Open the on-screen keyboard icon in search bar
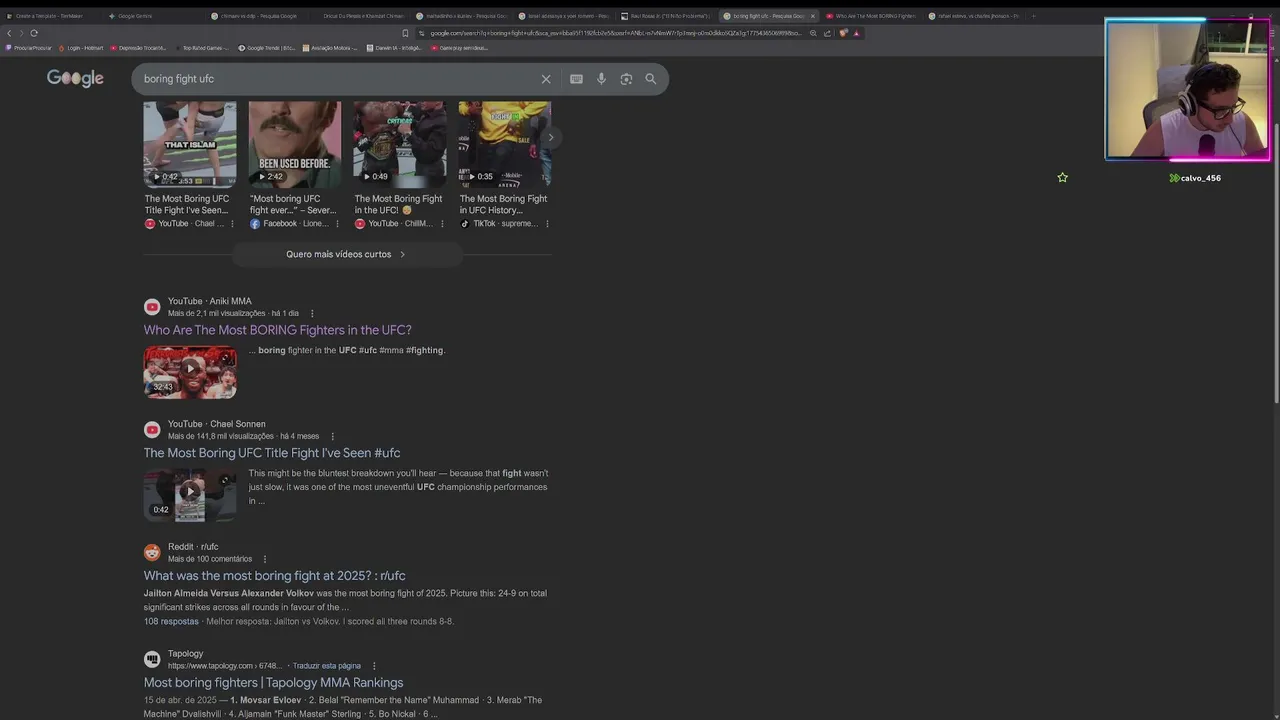This screenshot has width=1280, height=720. (x=576, y=79)
